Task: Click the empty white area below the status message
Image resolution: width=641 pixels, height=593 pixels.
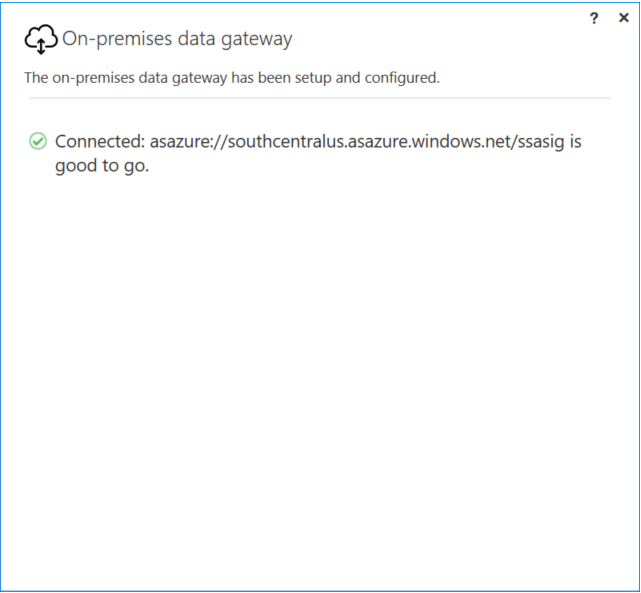Action: (x=320, y=380)
